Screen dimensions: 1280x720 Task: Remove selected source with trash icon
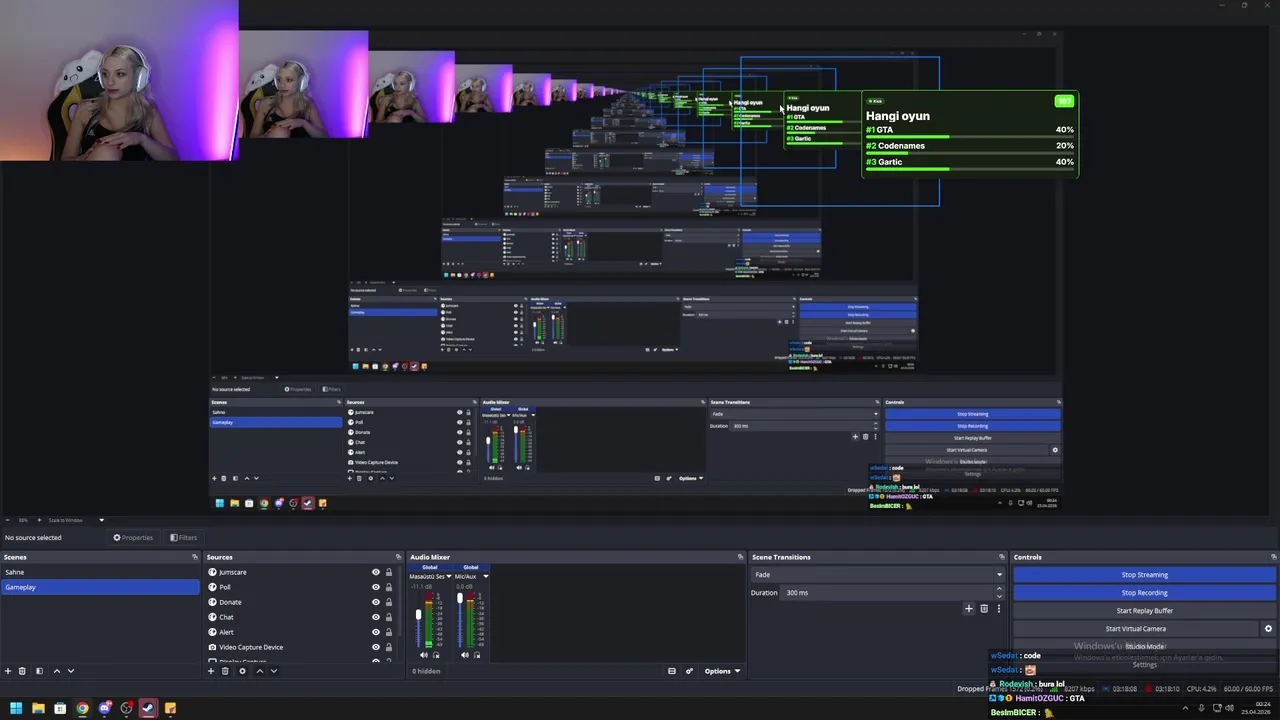coord(225,671)
